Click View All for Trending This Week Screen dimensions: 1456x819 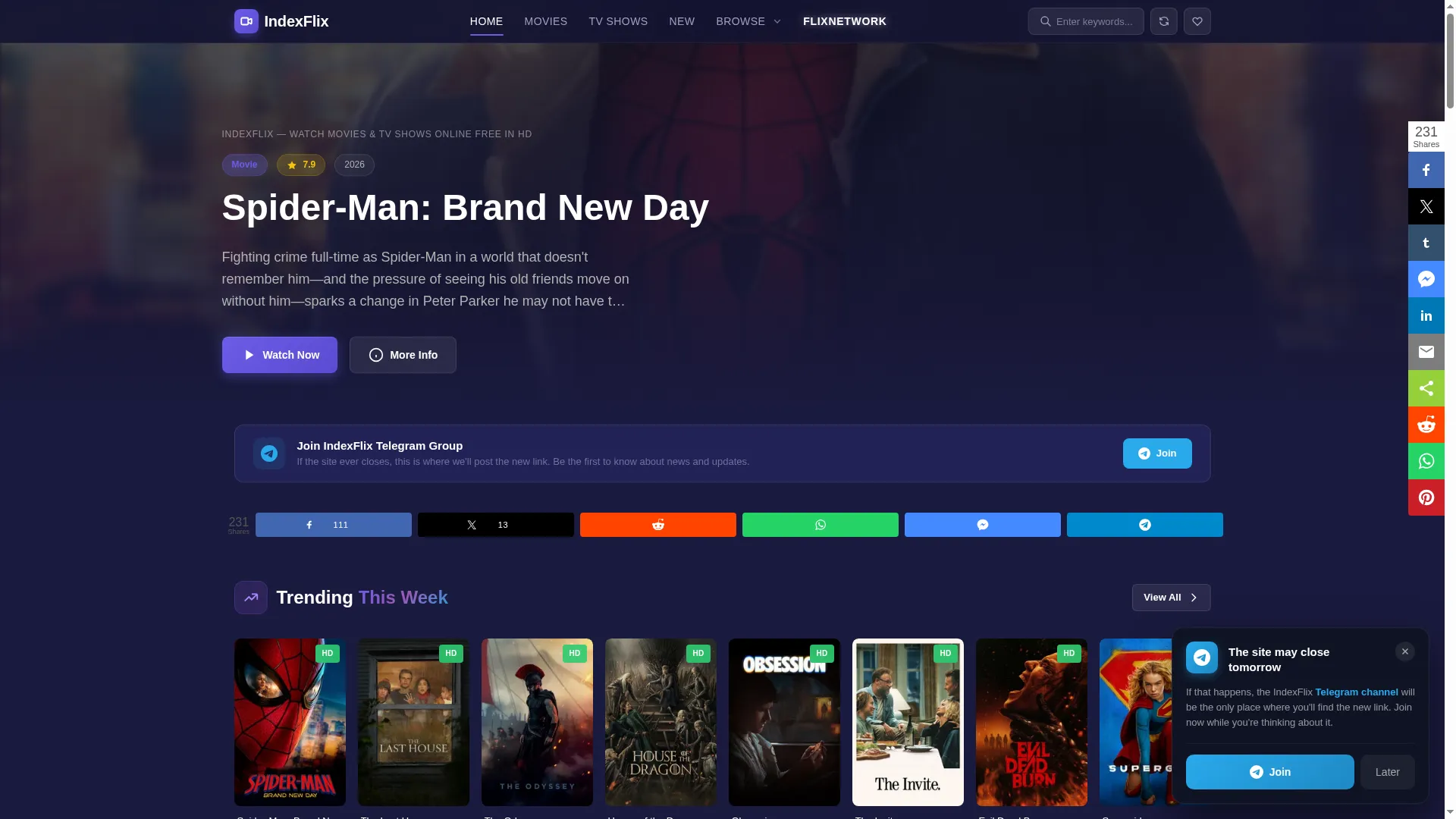[1171, 598]
